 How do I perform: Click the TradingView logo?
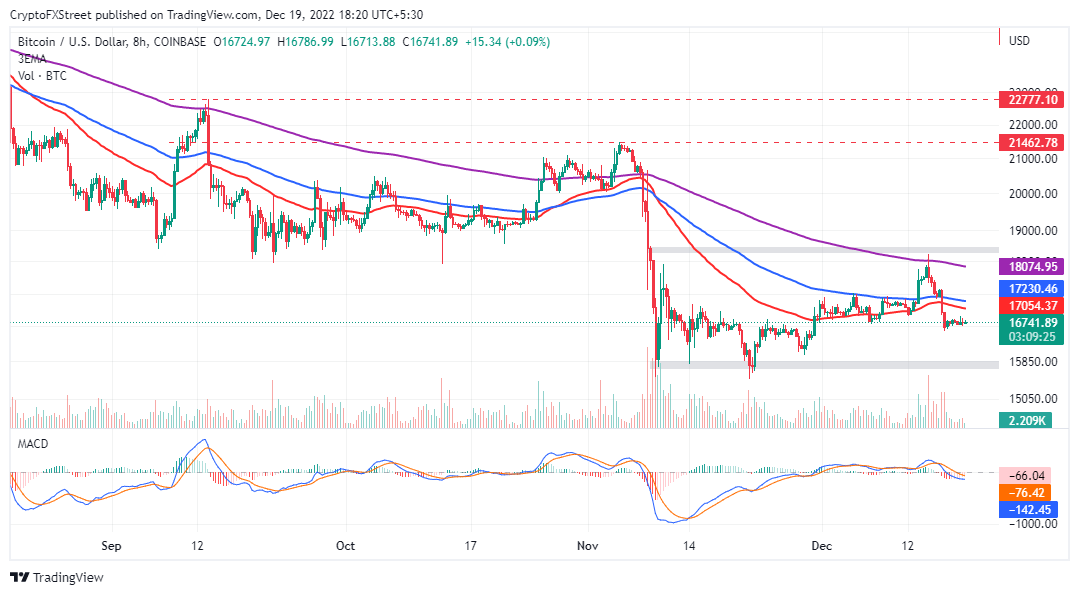56,578
